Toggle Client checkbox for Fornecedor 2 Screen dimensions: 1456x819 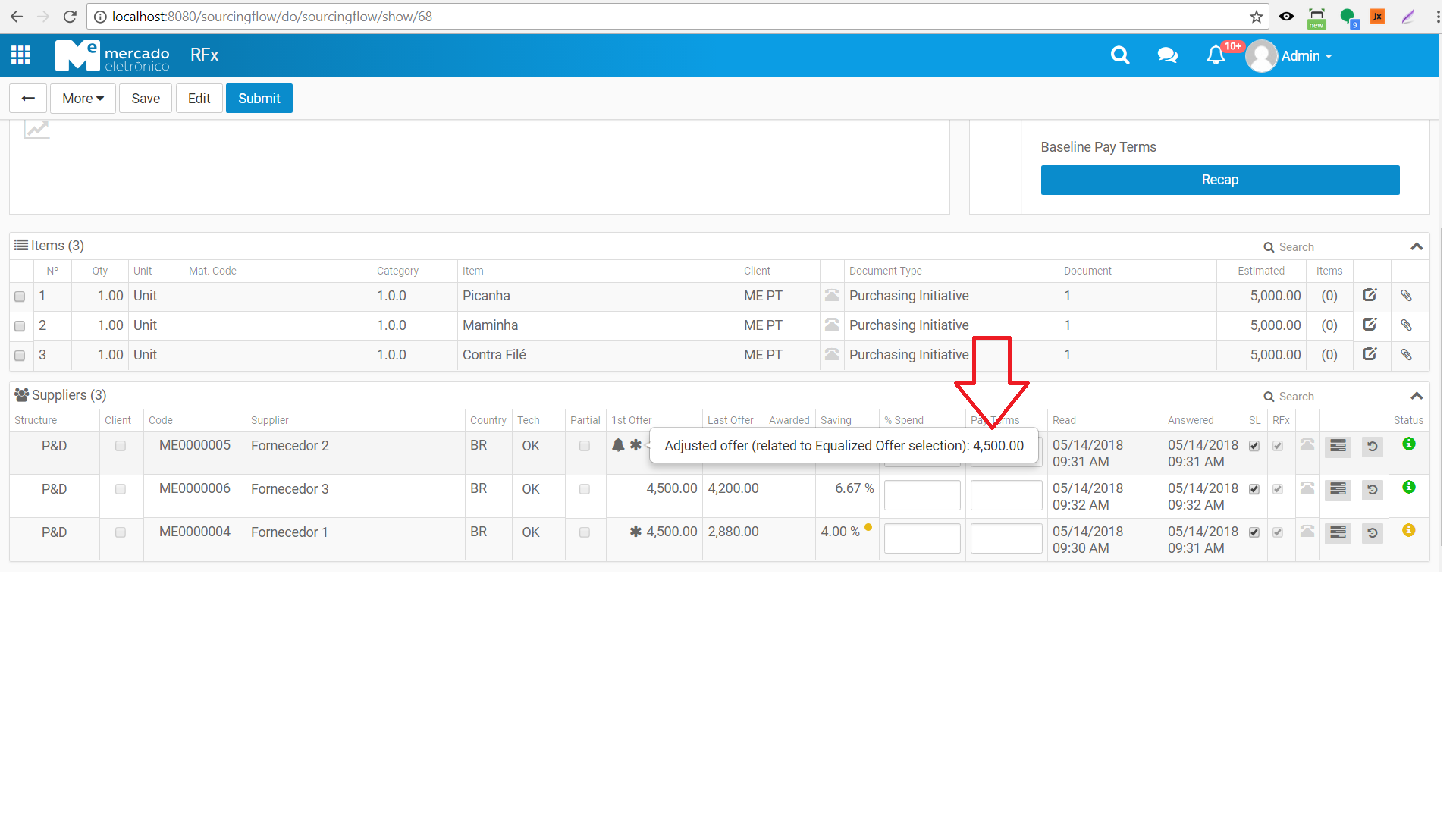click(121, 446)
